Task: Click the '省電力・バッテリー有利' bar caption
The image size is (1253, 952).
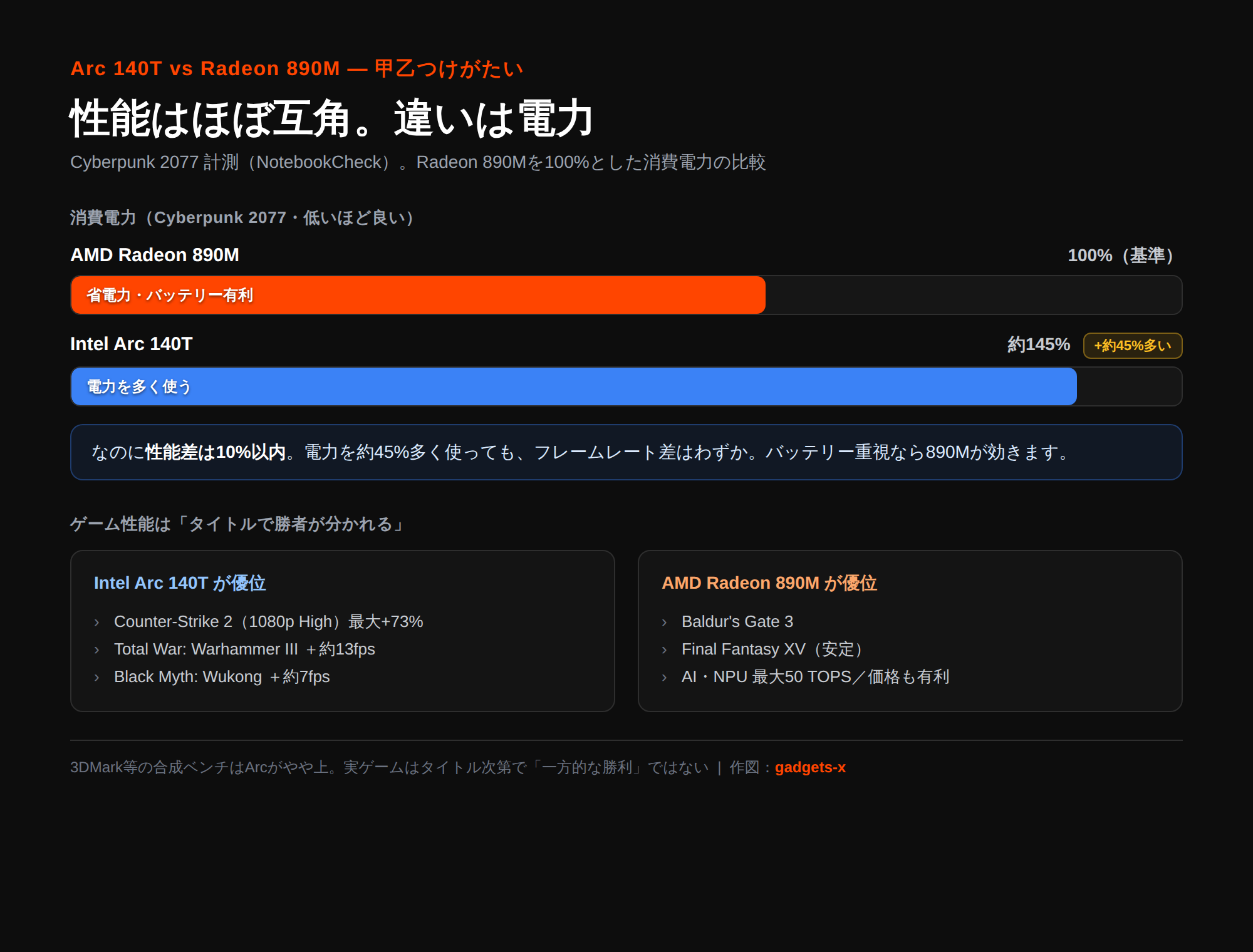Action: pos(170,295)
